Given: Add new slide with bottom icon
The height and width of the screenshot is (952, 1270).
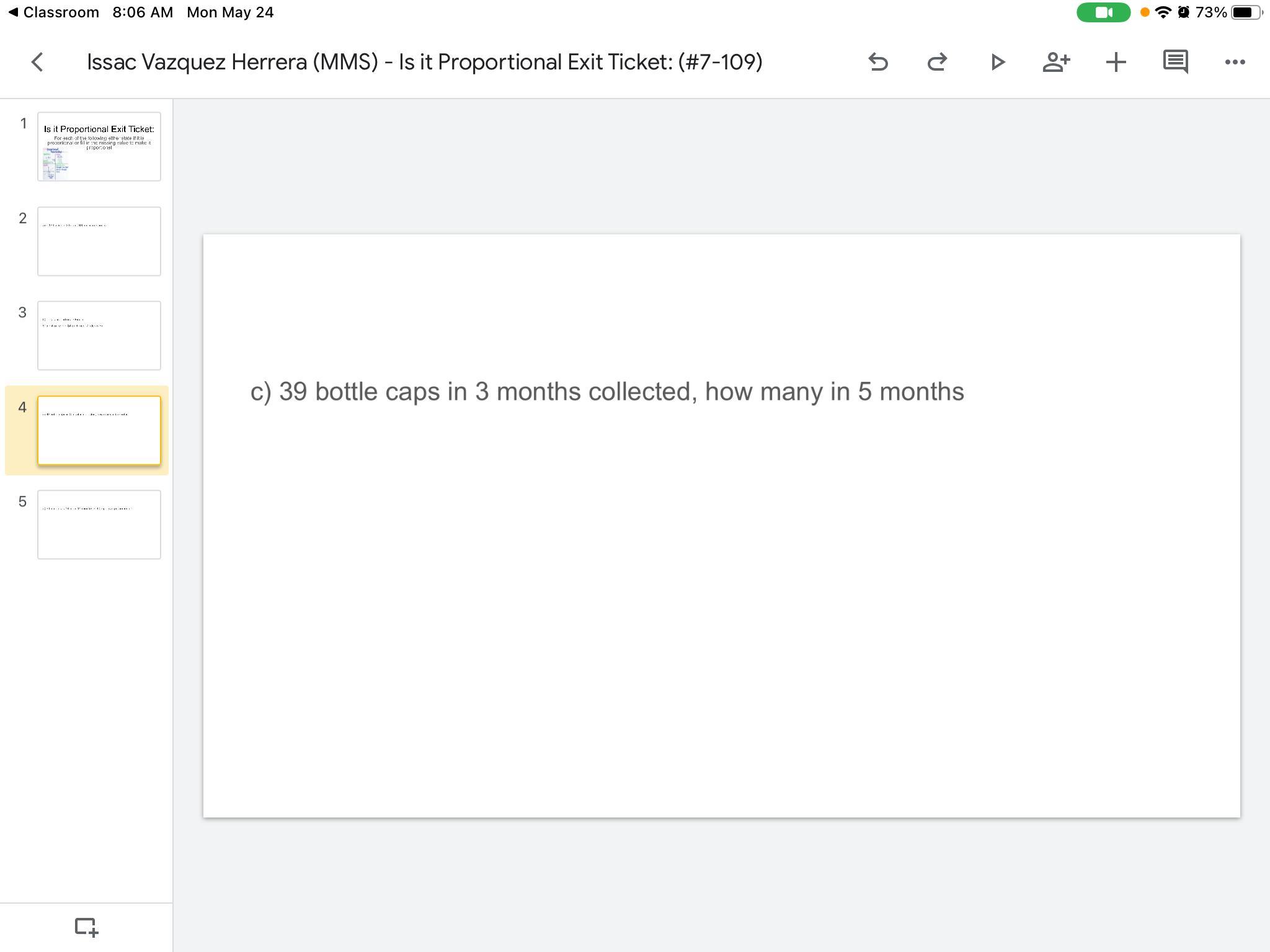Looking at the screenshot, I should [x=86, y=927].
